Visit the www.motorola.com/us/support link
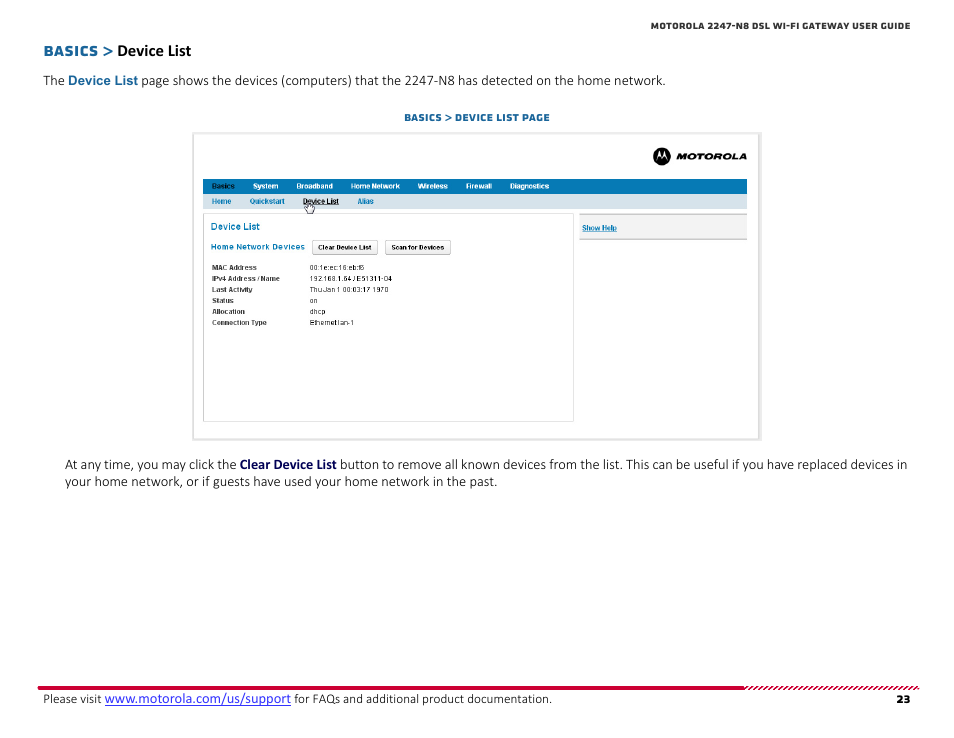Image resolution: width=954 pixels, height=738 pixels. coord(198,699)
